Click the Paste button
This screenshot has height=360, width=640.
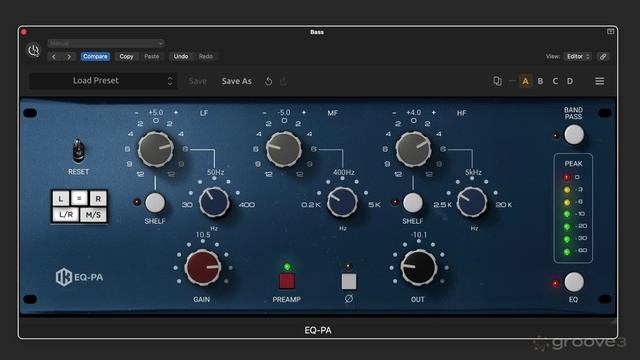(x=151, y=57)
